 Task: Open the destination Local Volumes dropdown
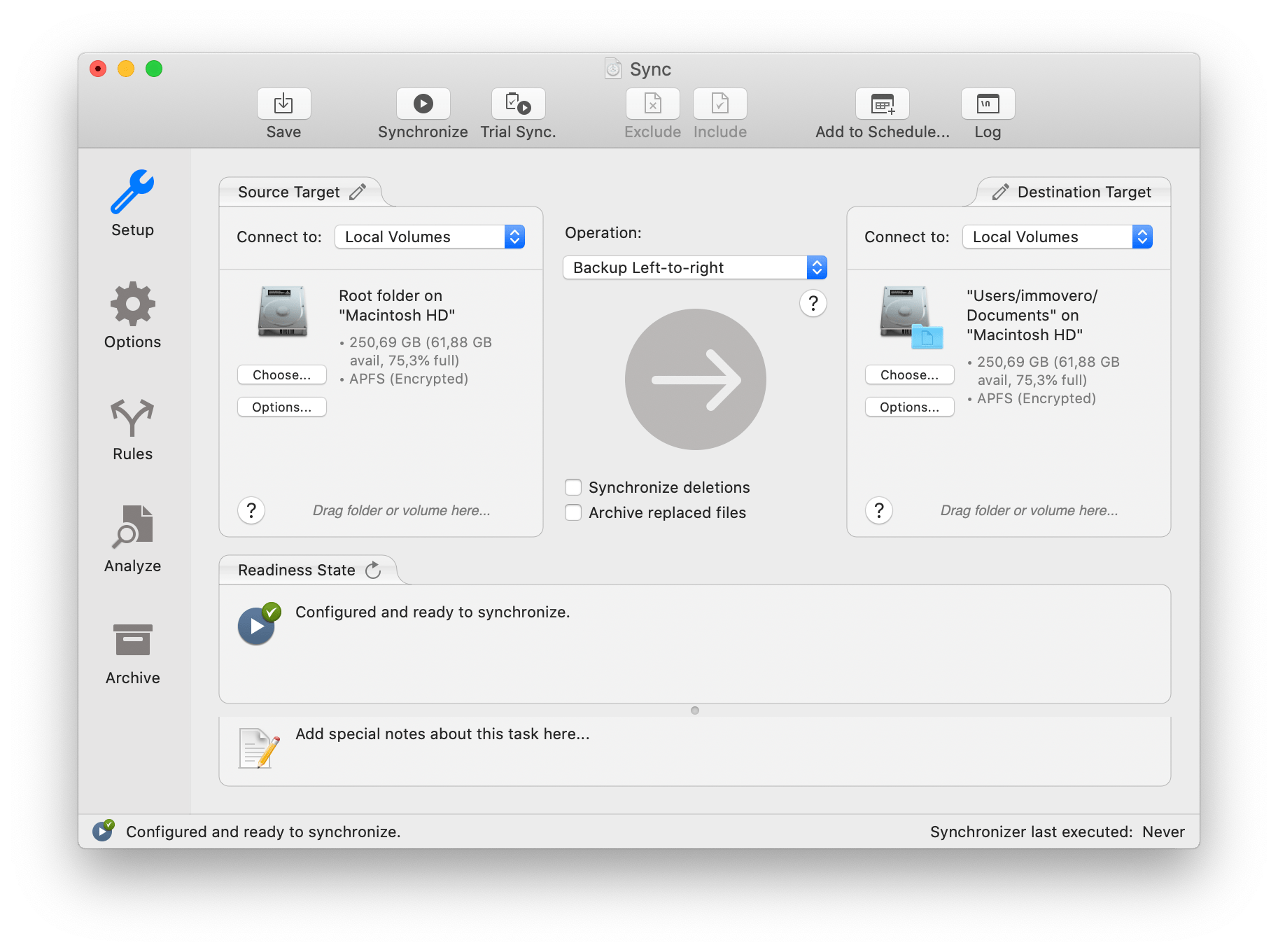(1142, 237)
